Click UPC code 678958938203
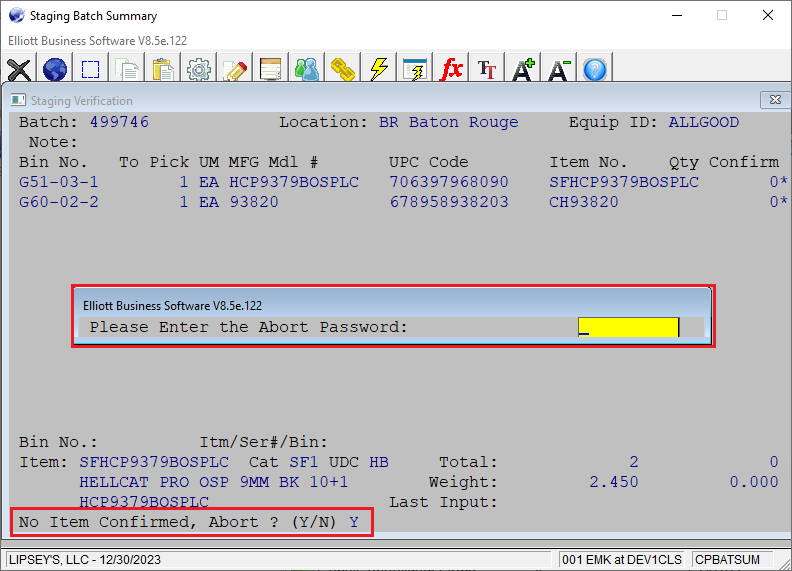Screen dimensions: 792x571 click(x=449, y=202)
